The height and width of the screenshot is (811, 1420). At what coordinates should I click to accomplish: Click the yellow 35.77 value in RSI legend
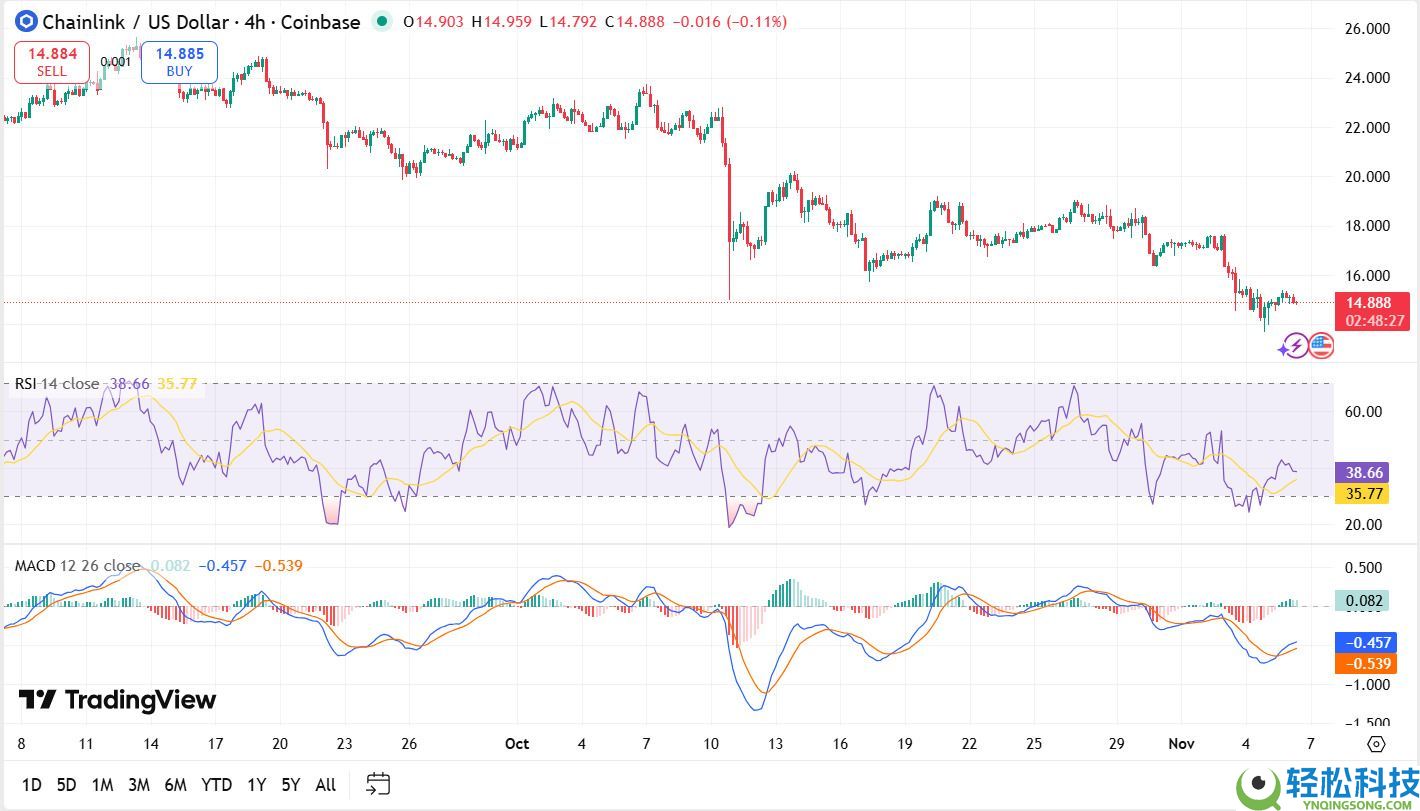click(176, 384)
